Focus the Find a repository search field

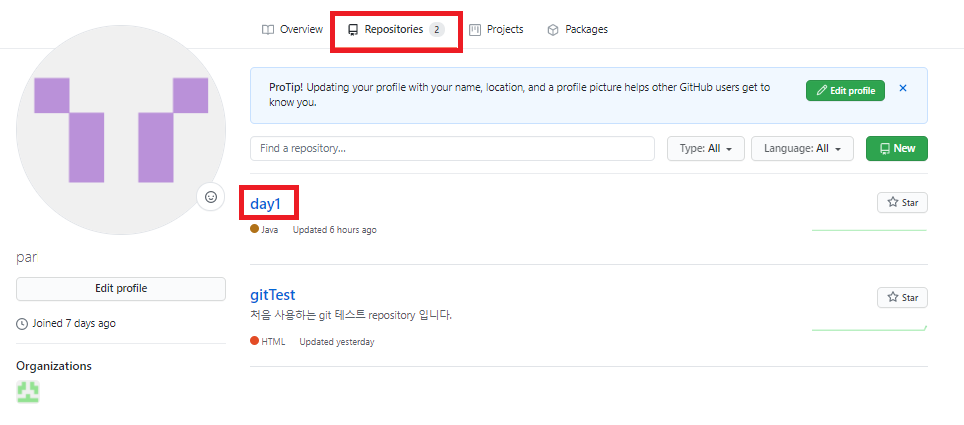tap(452, 148)
